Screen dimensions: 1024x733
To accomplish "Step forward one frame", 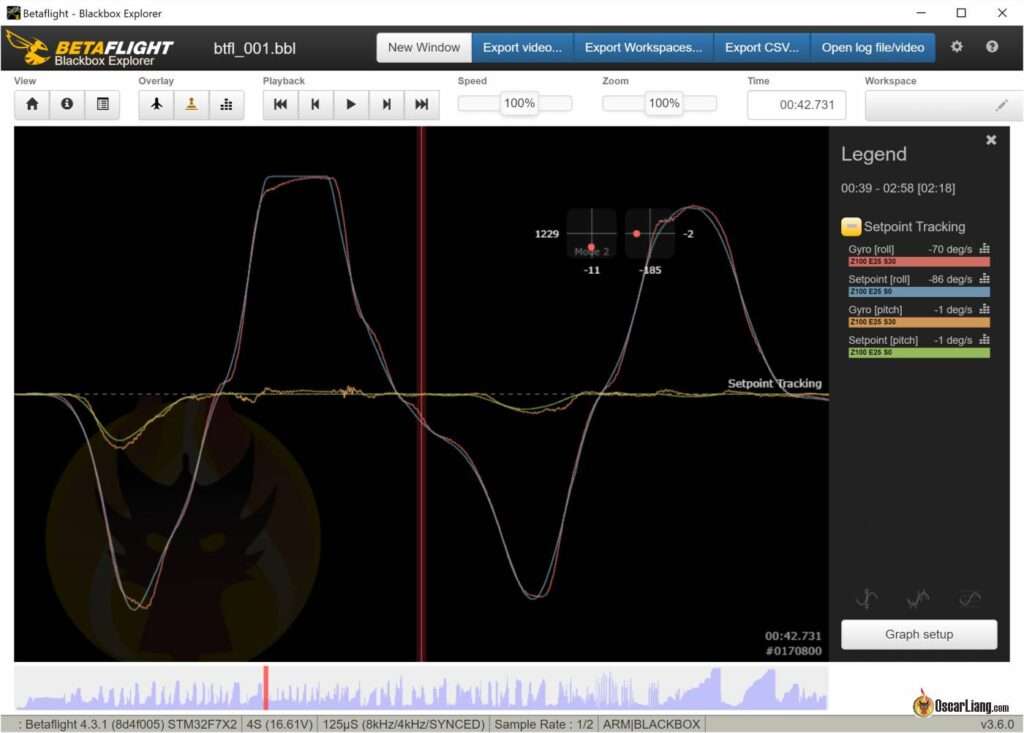I will (x=387, y=105).
